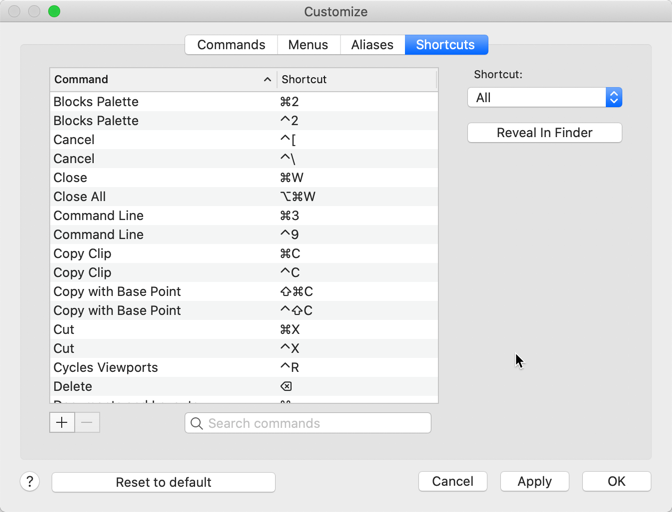Click the Shortcut column header
Screen dimensions: 672x512
[x=357, y=79]
